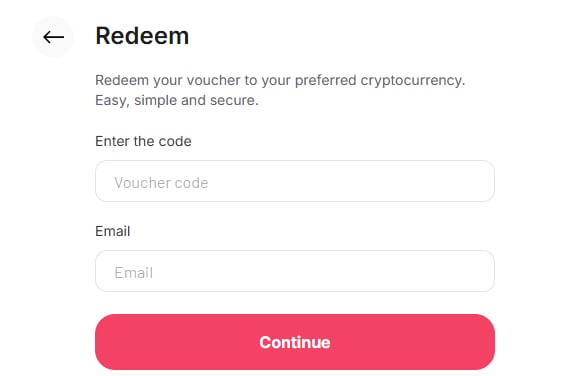
Task: Click the Voucher code input field
Action: tap(295, 181)
